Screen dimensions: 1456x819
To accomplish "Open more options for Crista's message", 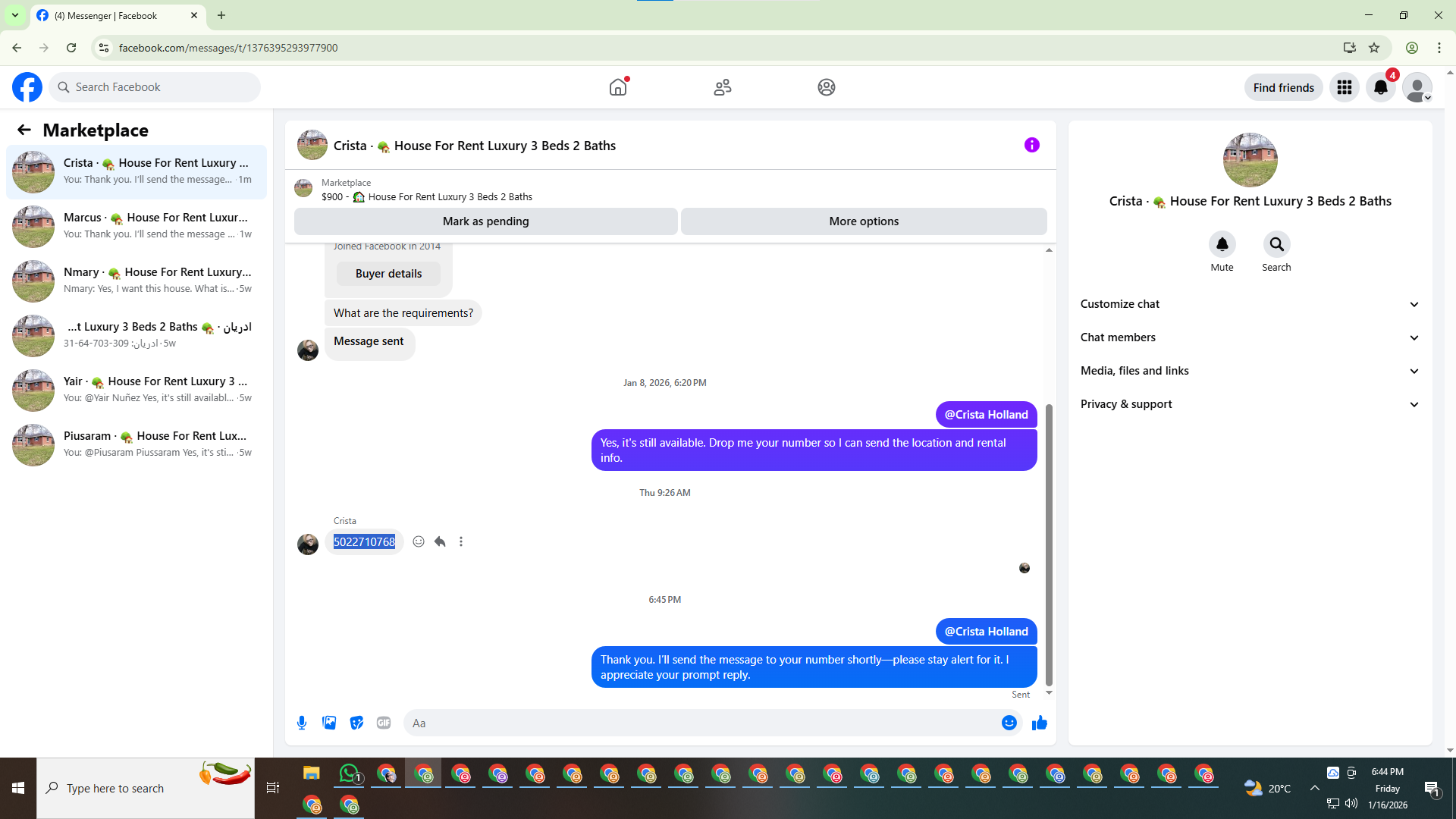I will pyautogui.click(x=461, y=541).
